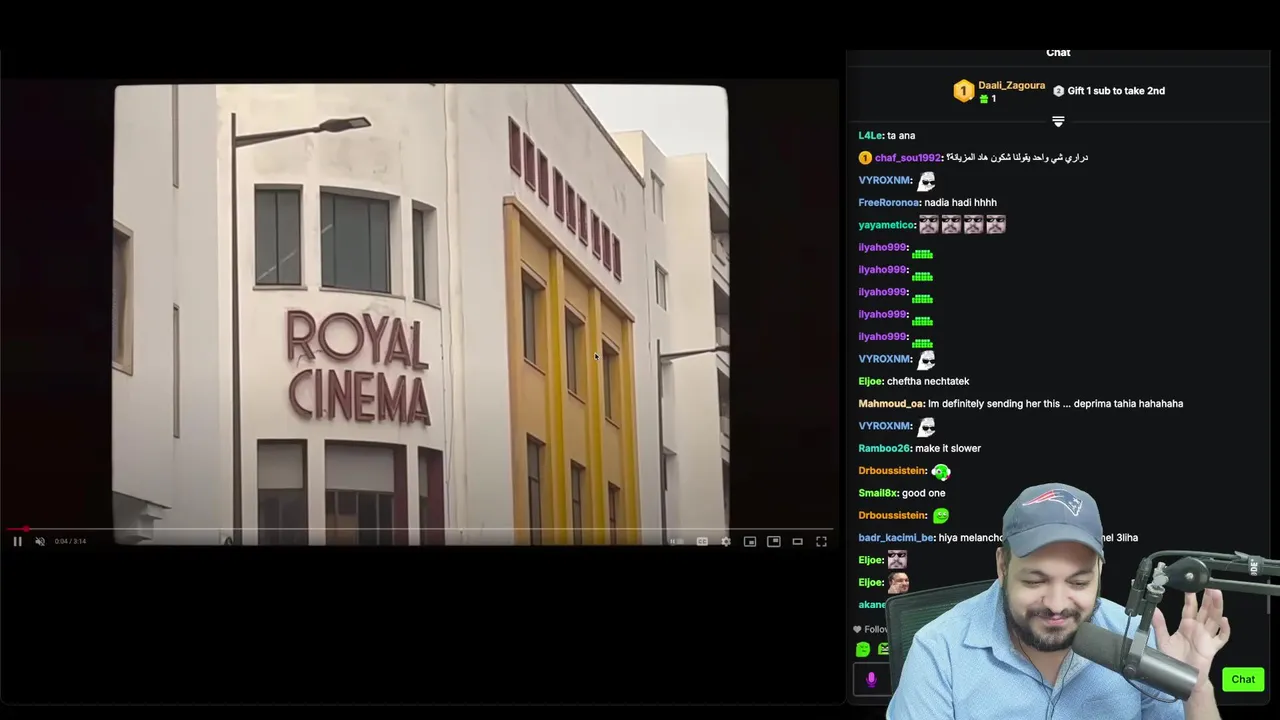Enable picture-in-picture on the video

773,541
